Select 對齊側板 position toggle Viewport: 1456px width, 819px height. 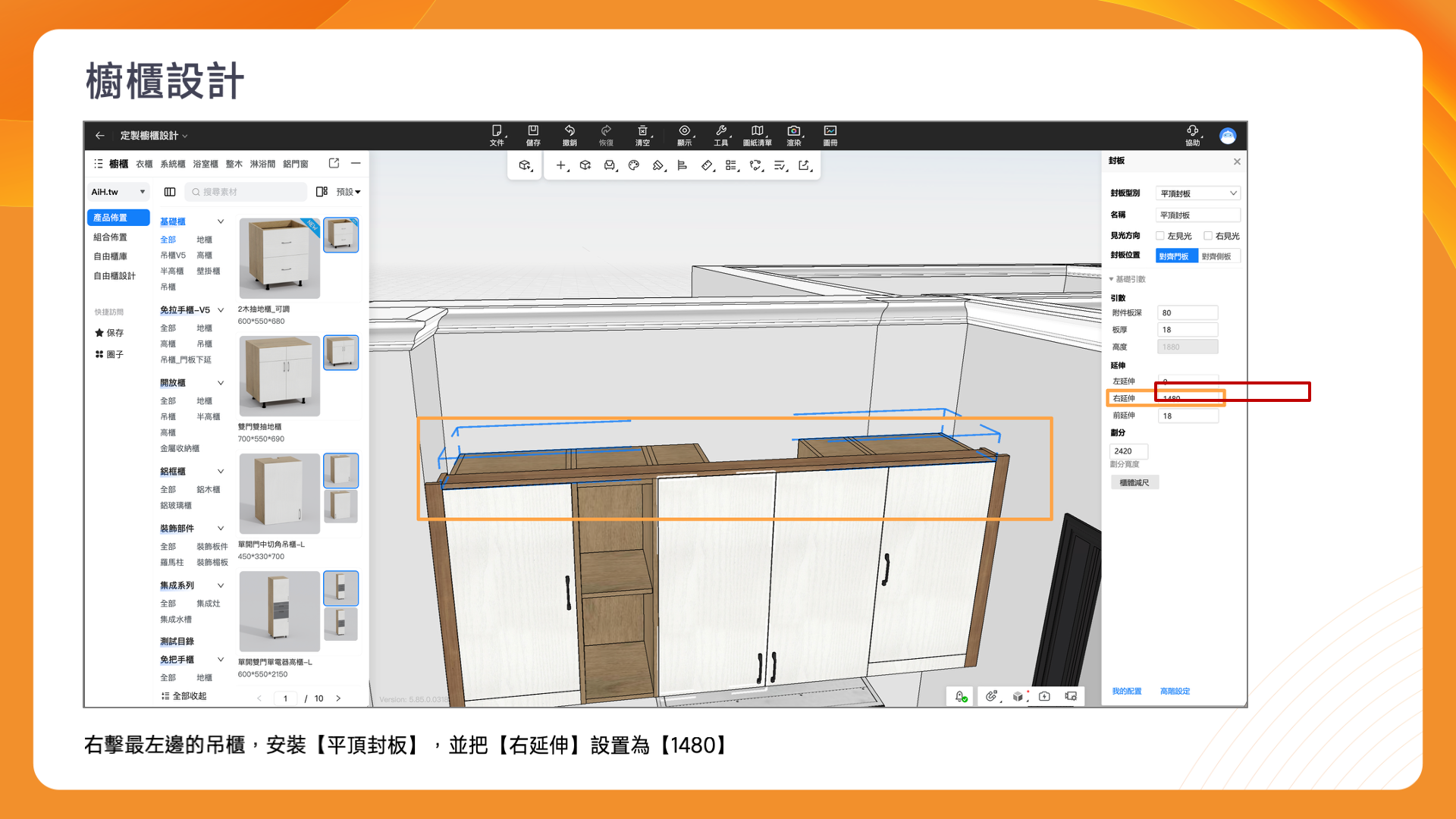pyautogui.click(x=1217, y=256)
